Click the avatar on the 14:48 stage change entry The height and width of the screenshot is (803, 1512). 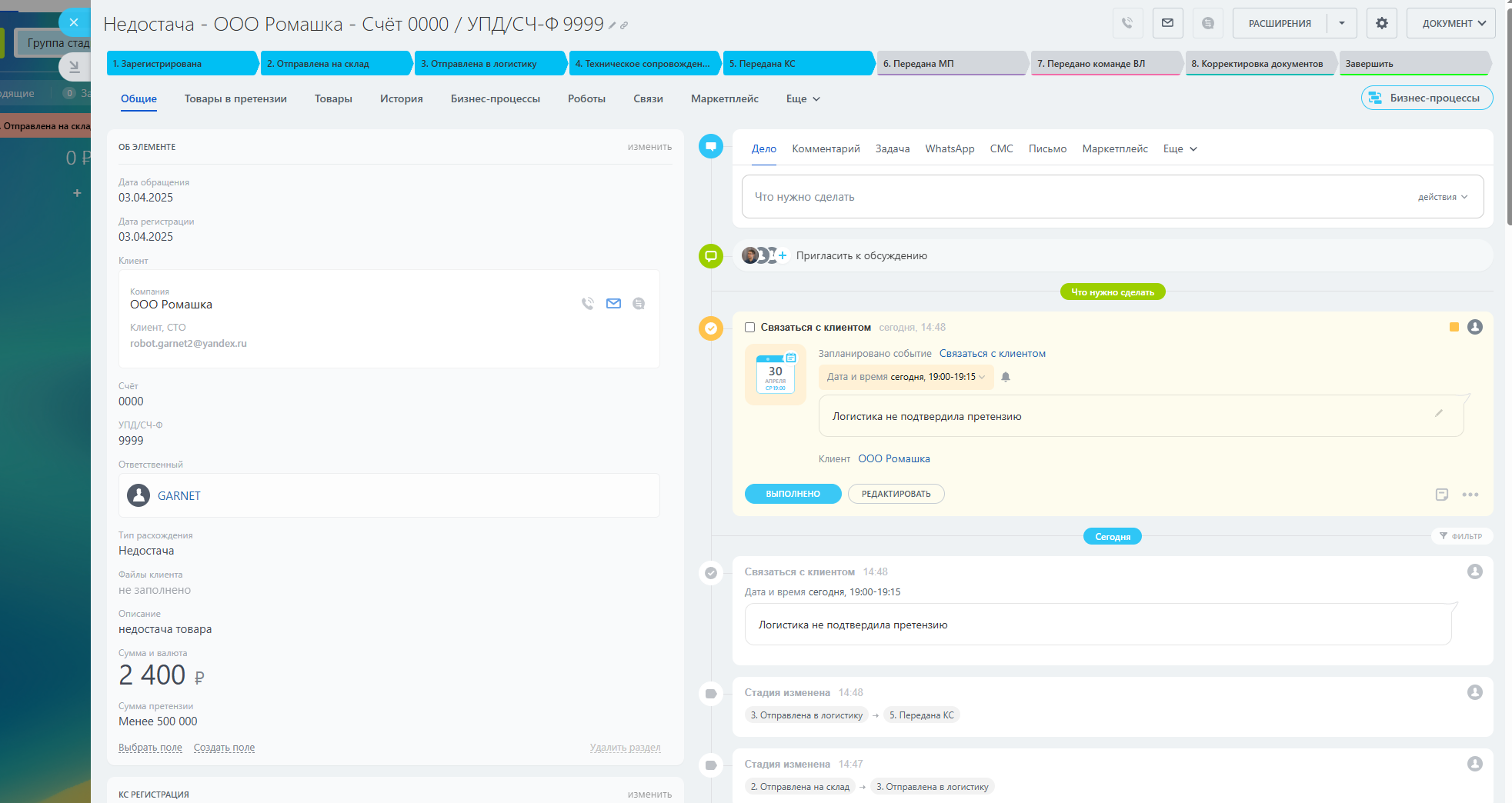point(1475,692)
